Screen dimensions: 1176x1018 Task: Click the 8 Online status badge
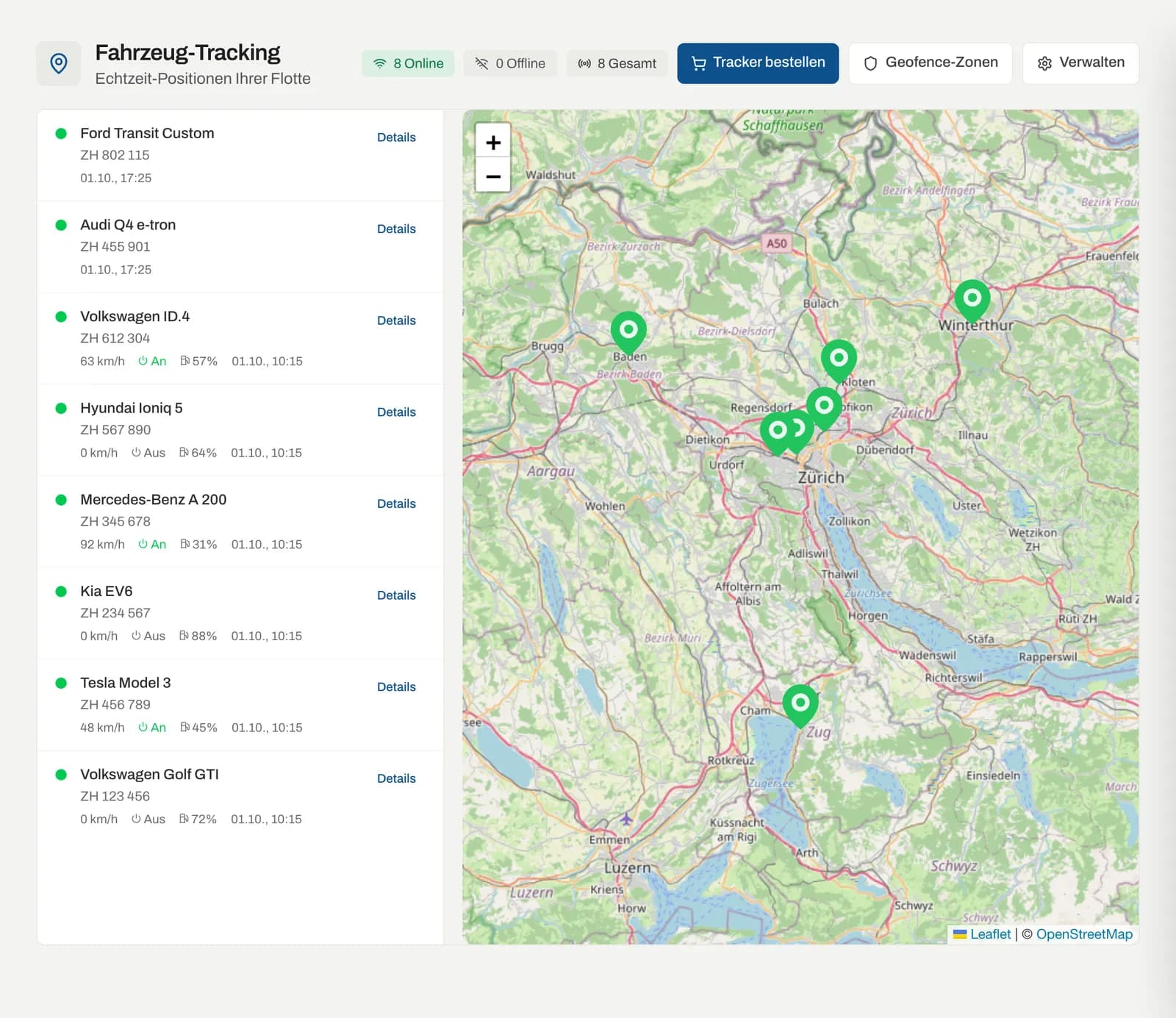(408, 63)
